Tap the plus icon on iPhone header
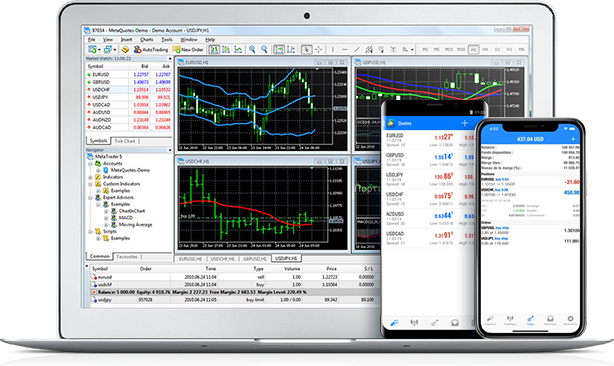Screen dimensions: 614x366 pyautogui.click(x=573, y=139)
